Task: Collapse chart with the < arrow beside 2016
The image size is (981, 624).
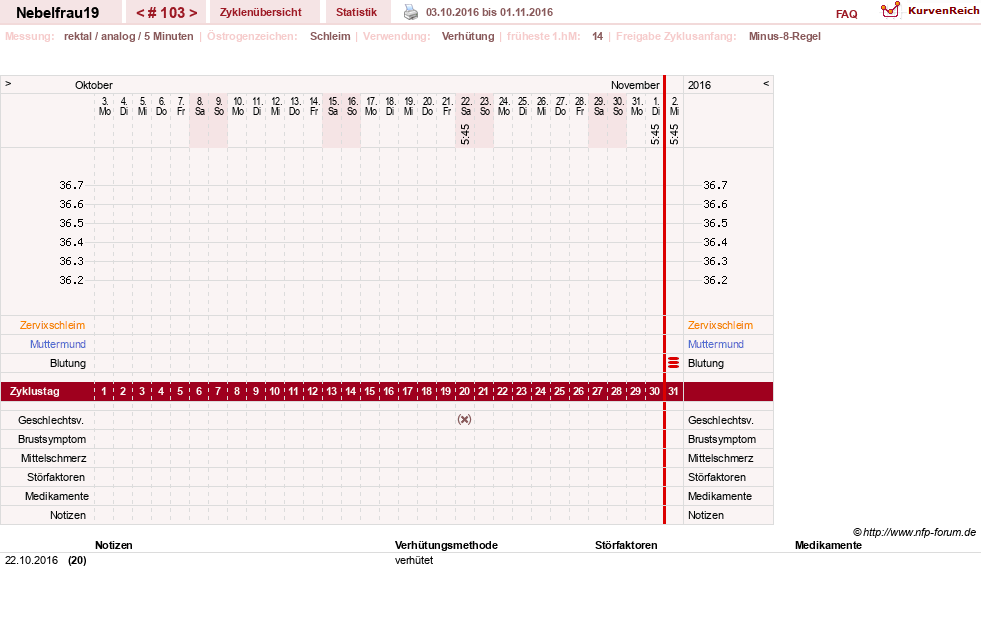Action: [x=766, y=83]
